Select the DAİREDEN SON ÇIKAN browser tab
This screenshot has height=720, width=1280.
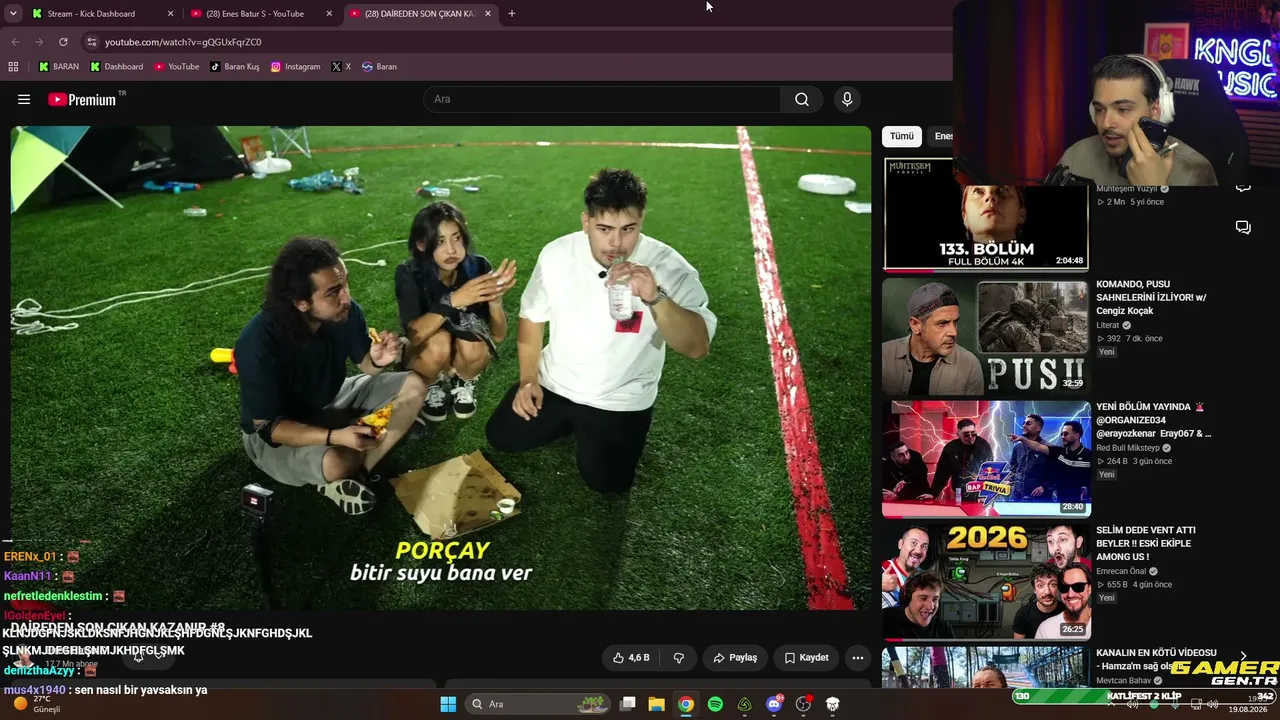click(x=418, y=14)
